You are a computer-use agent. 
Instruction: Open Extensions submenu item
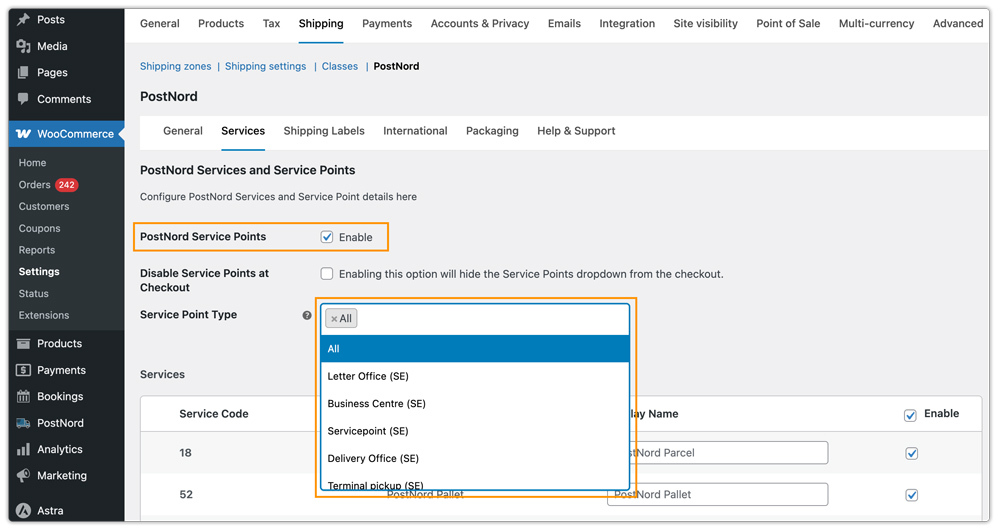(44, 315)
